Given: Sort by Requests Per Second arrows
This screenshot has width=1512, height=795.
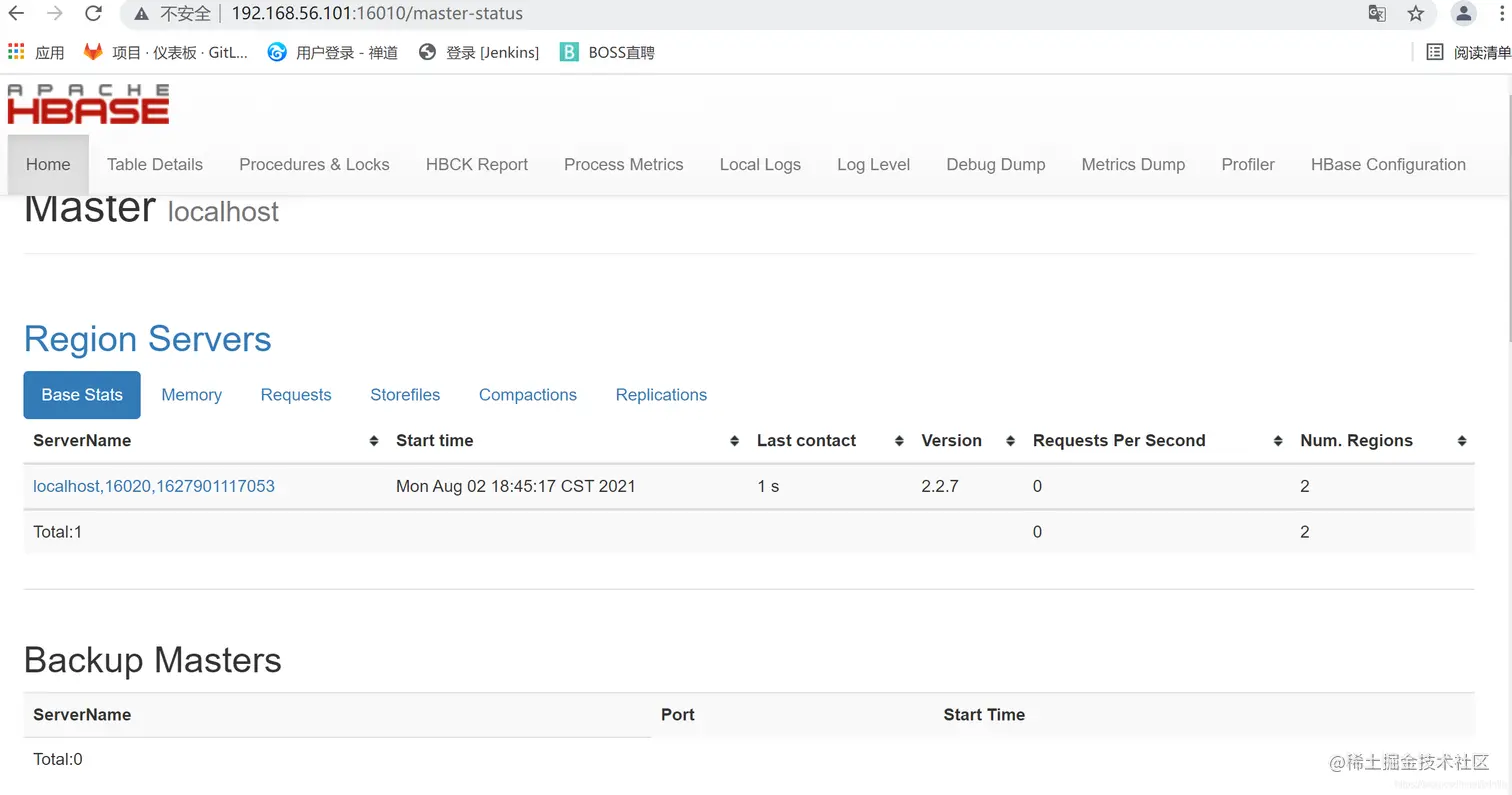Looking at the screenshot, I should tap(1278, 441).
